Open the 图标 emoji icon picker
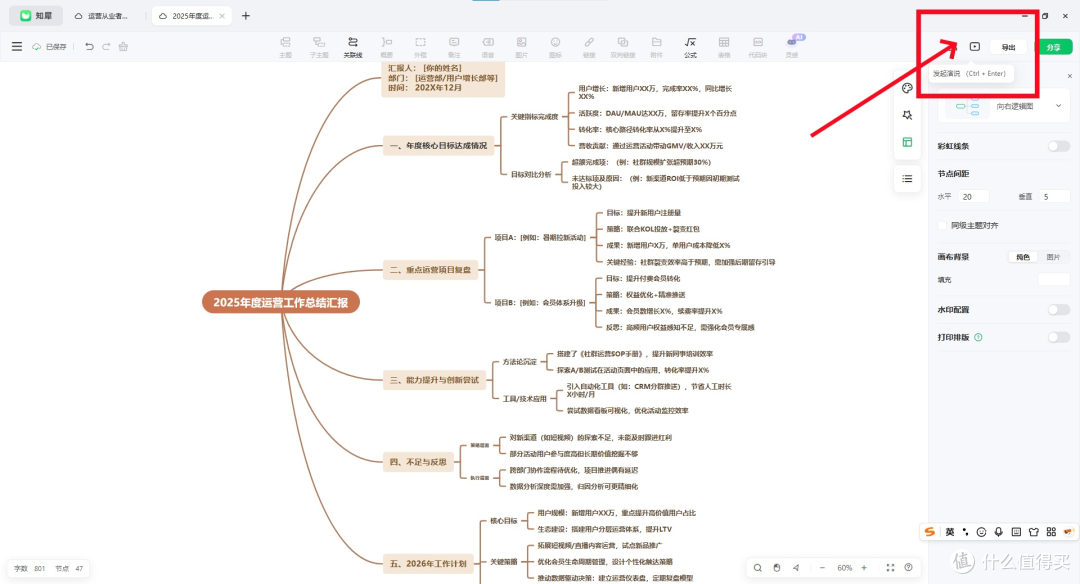Screen dimensions: 1080x584 [x=555, y=47]
